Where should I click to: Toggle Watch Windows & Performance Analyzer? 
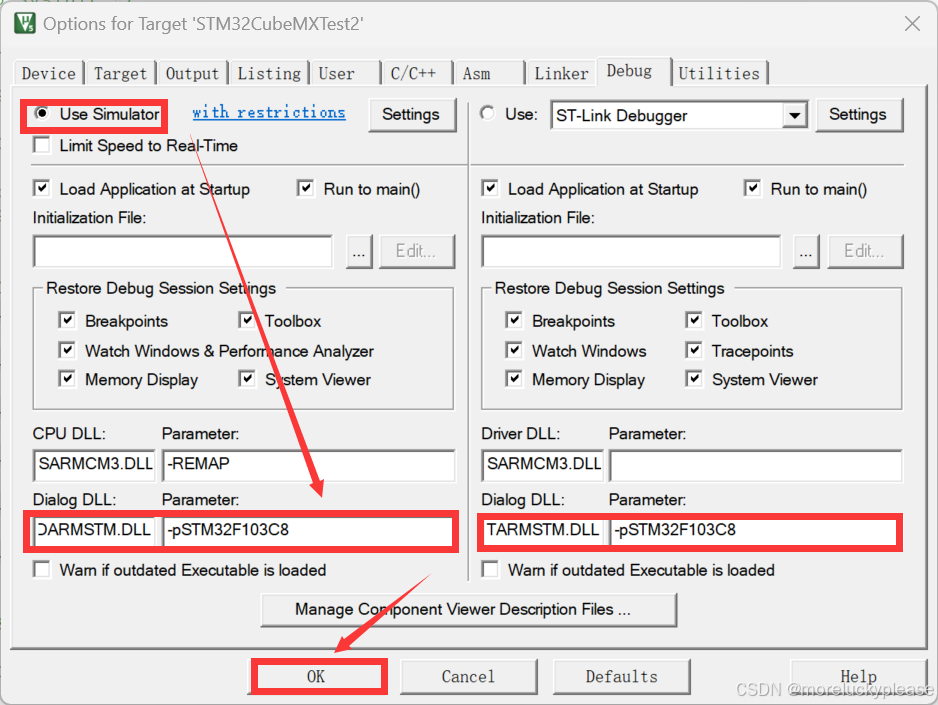[x=67, y=350]
